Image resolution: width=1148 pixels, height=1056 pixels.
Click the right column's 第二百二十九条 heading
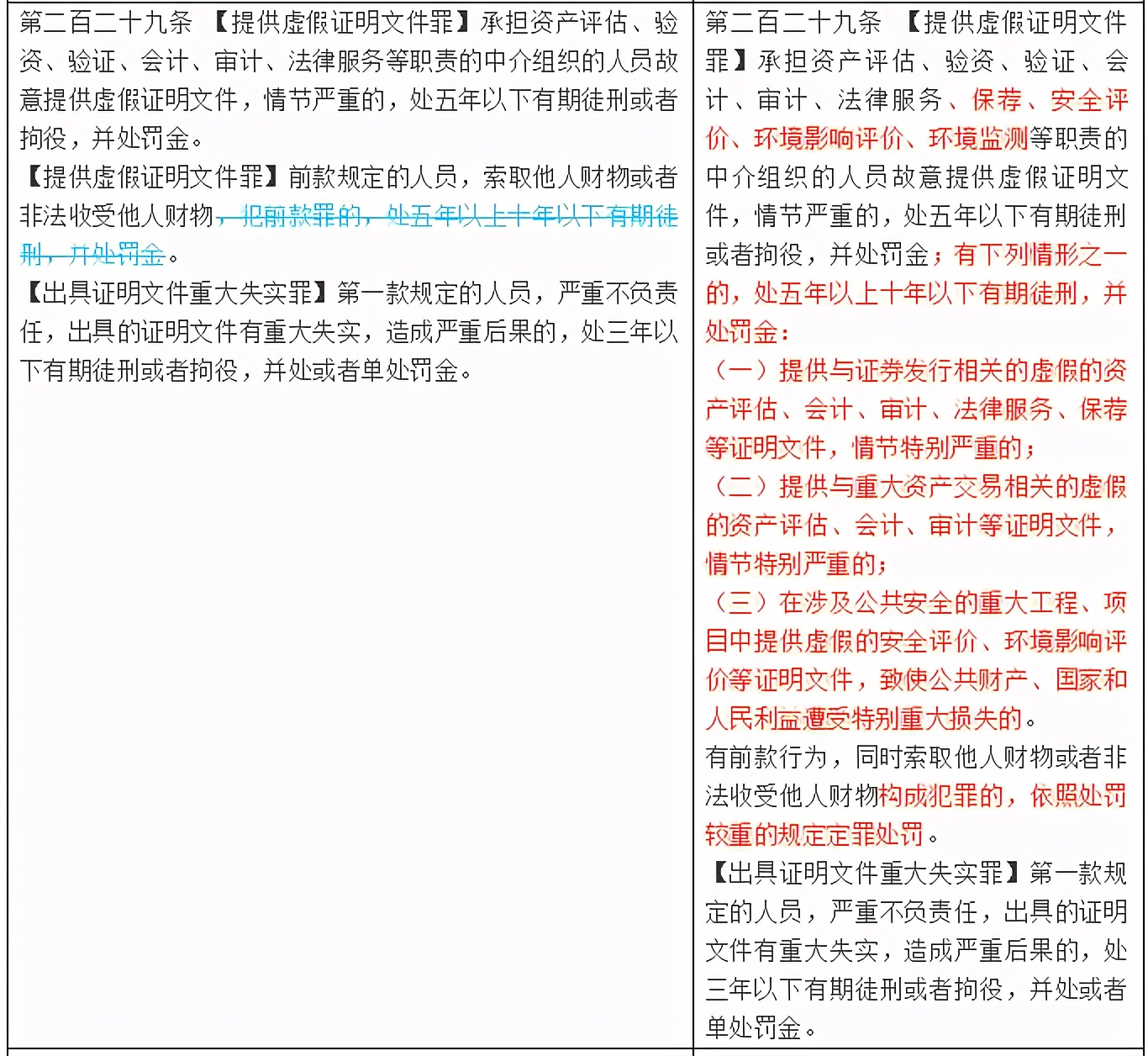pyautogui.click(x=793, y=23)
